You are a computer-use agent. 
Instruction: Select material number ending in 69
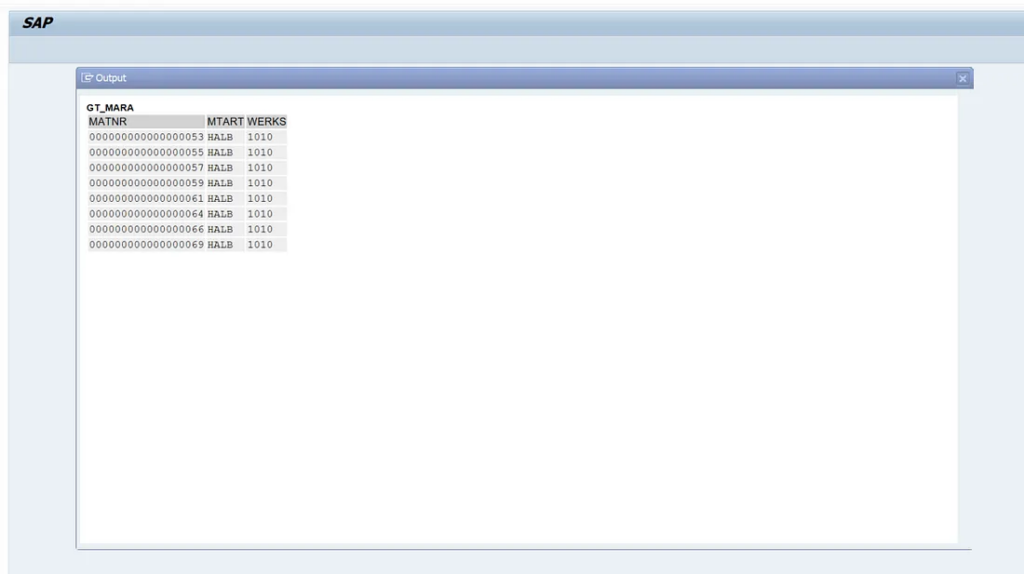click(x=146, y=245)
